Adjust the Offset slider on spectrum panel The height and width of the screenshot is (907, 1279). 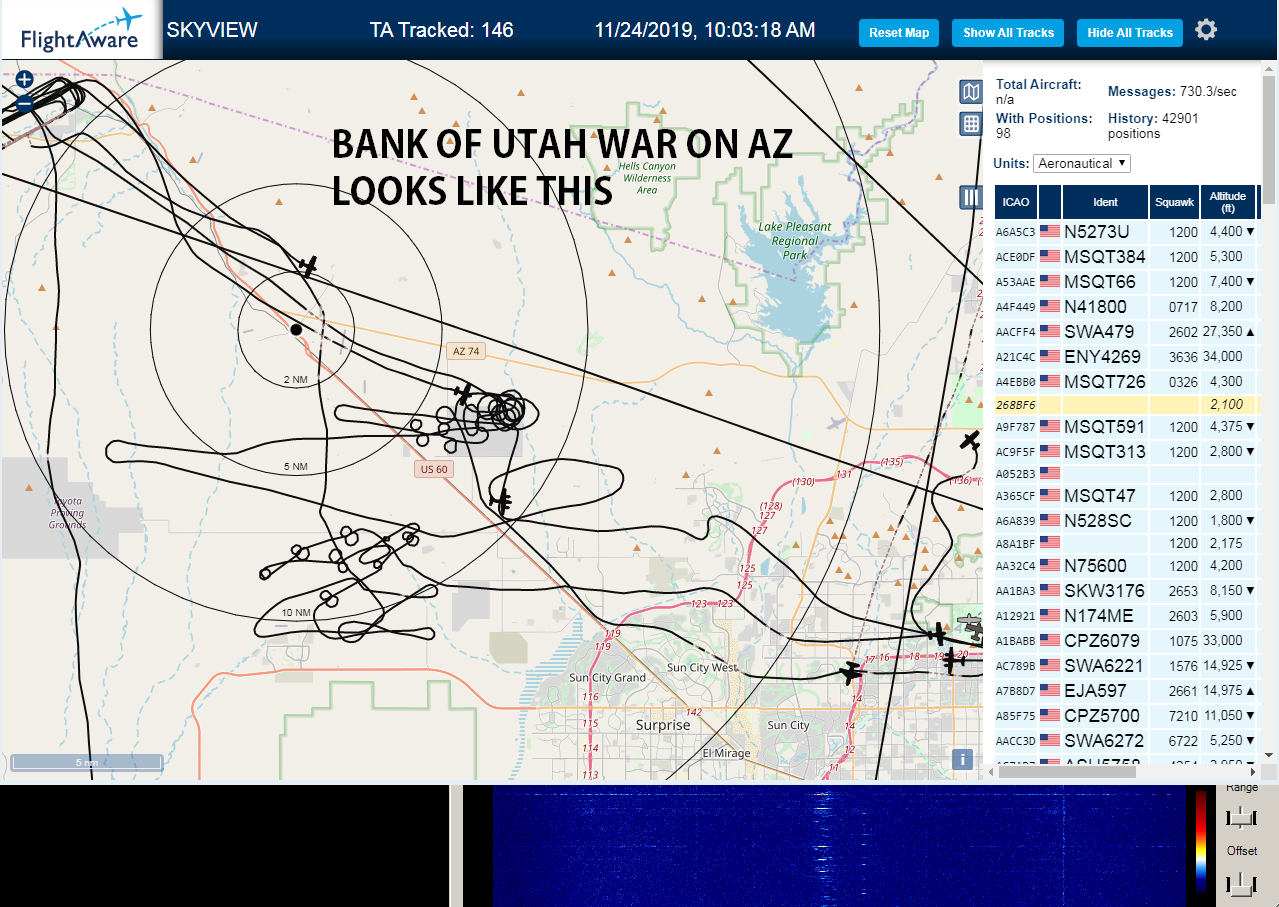pos(1241,883)
